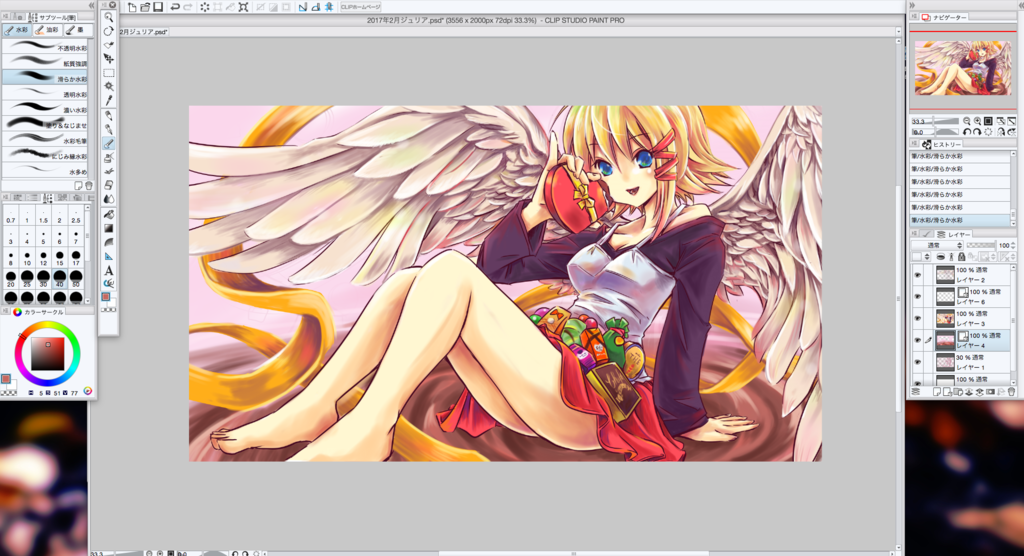Screen dimensions: 1024x556
Task: Click the Redo arrow in command bar
Action: click(x=187, y=7)
